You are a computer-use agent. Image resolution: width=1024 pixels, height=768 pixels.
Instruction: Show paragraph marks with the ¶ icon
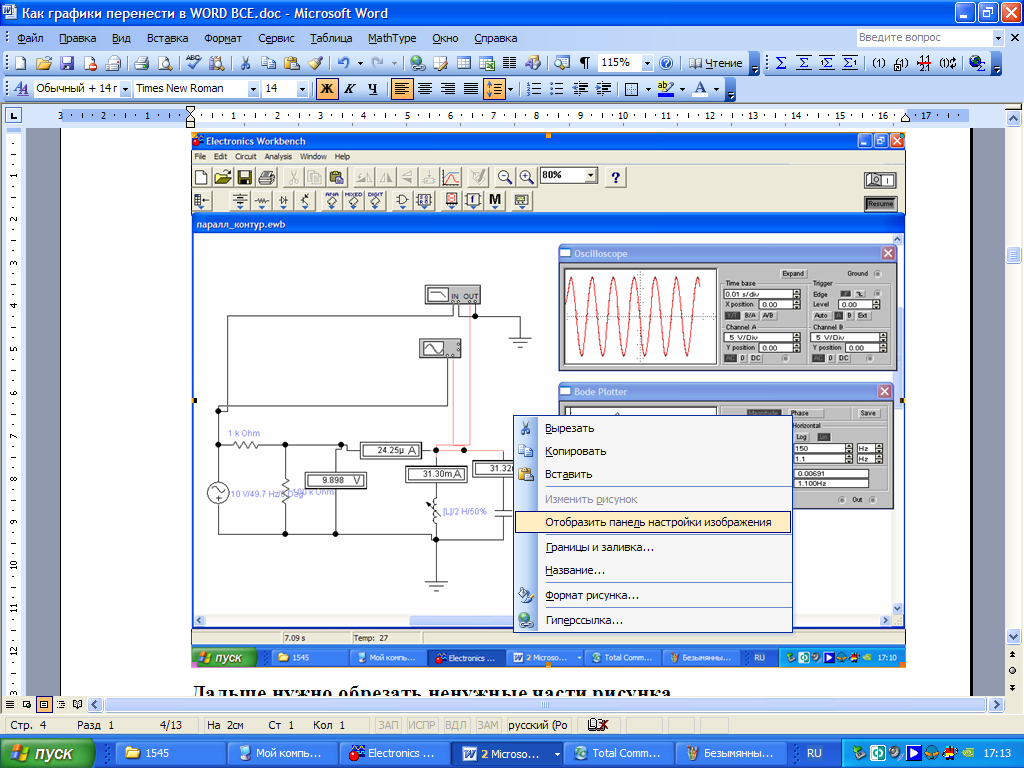point(584,63)
